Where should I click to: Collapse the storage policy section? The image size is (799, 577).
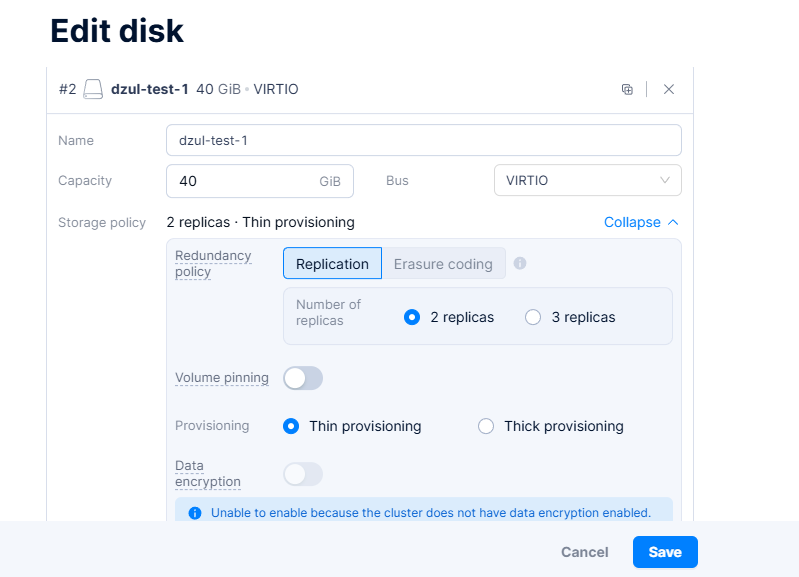641,222
